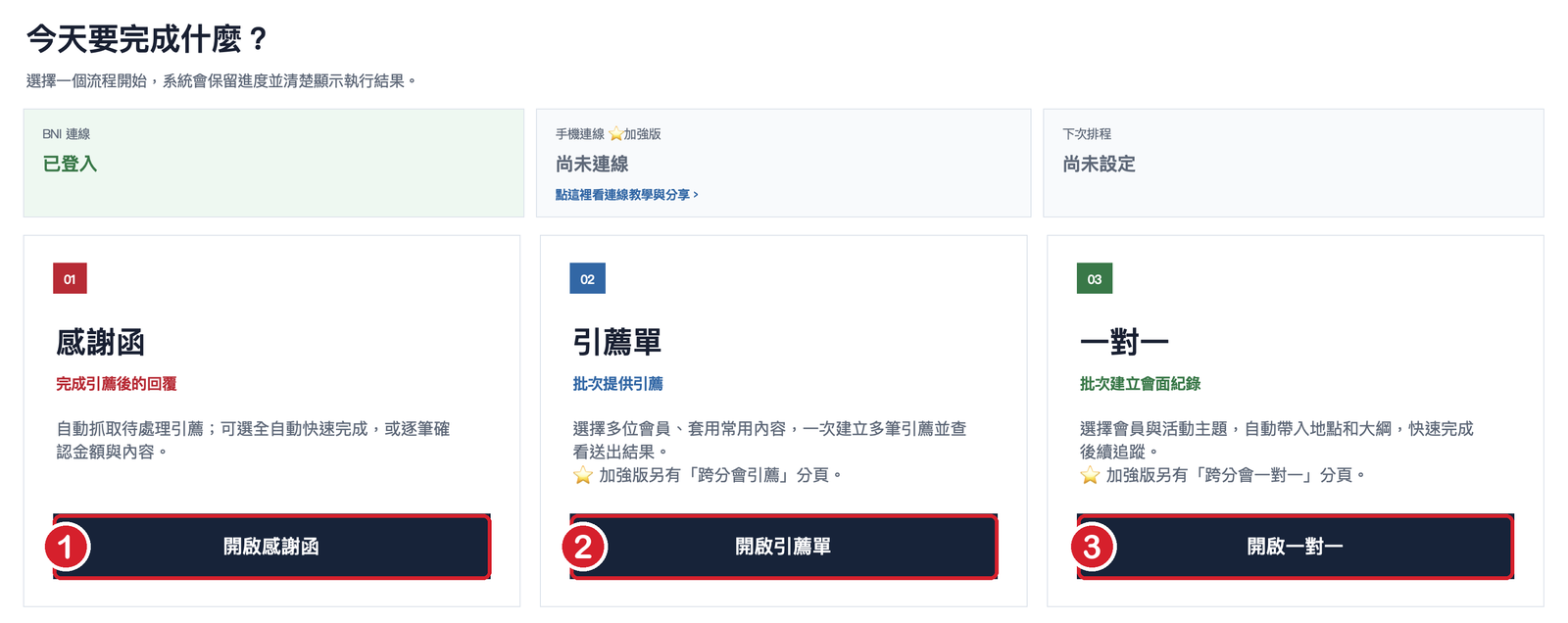Click the star icon before 跨分會一對一 note
The height and width of the screenshot is (623, 1568).
point(1090,475)
